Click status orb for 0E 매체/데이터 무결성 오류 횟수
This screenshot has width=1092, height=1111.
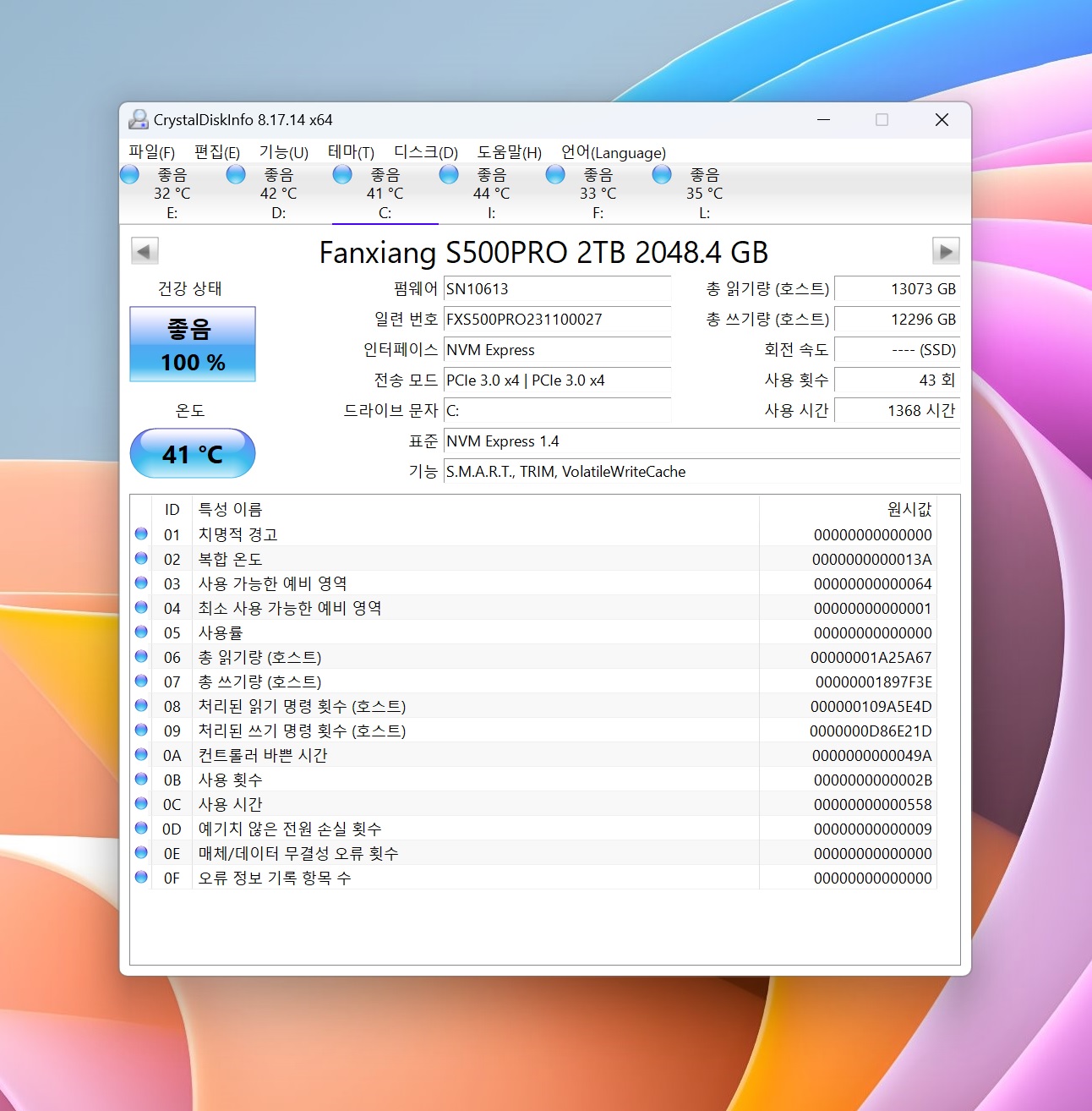click(141, 852)
